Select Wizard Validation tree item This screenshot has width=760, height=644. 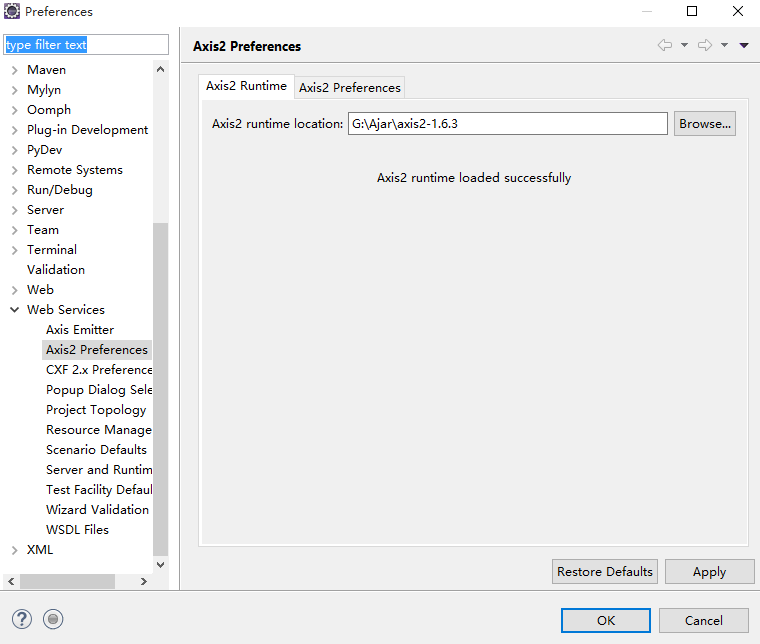(x=97, y=510)
